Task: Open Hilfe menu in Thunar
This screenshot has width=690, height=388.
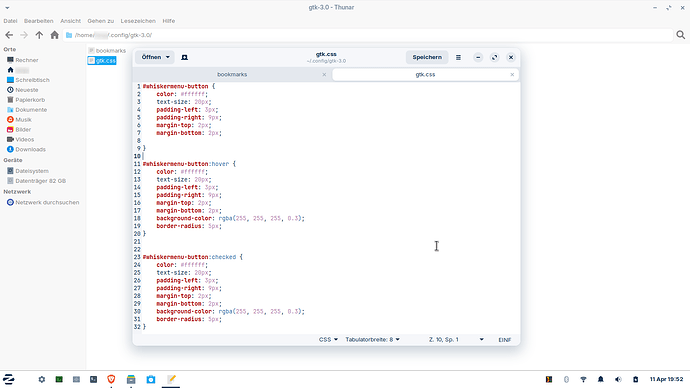Action: click(169, 21)
